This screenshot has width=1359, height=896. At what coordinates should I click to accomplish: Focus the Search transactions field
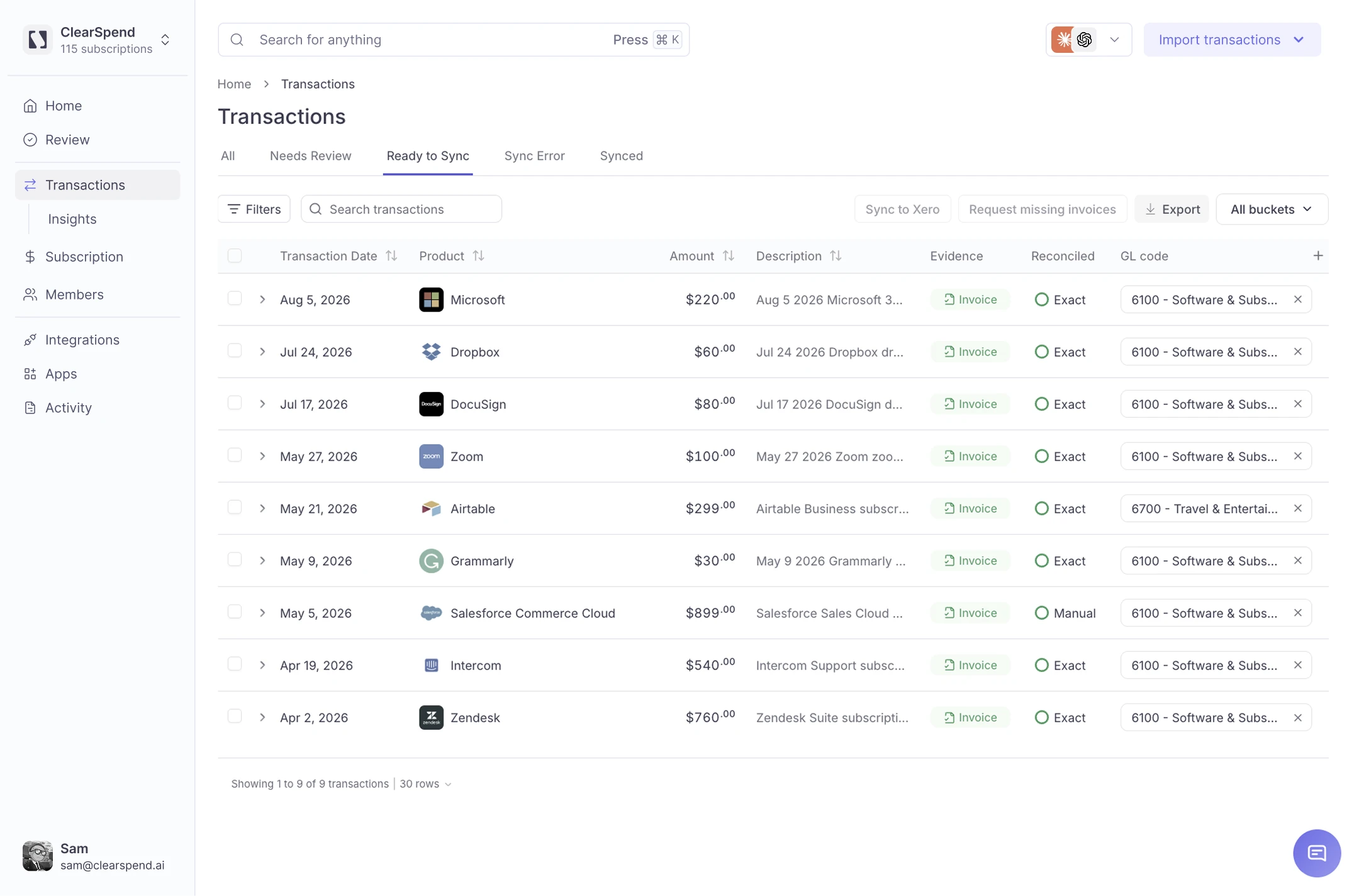coord(401,209)
